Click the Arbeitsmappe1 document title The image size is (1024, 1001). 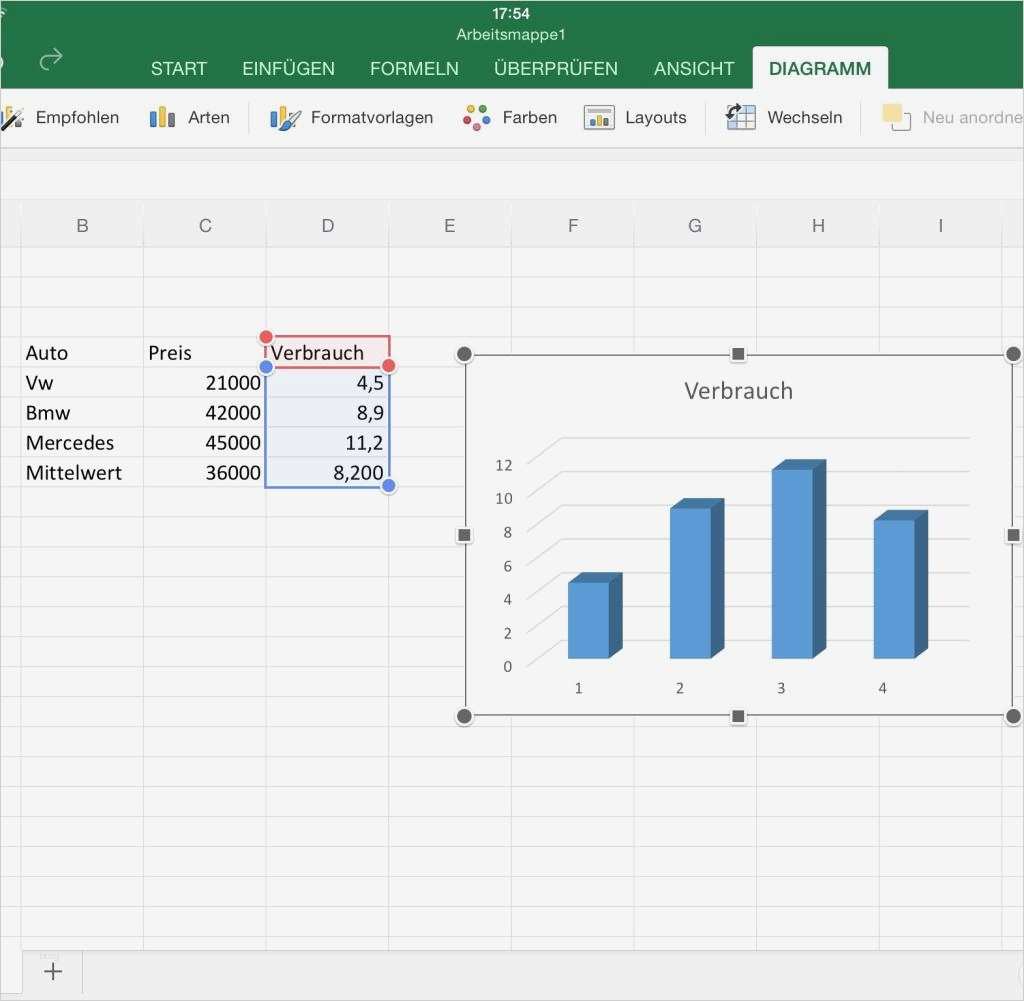click(x=511, y=35)
